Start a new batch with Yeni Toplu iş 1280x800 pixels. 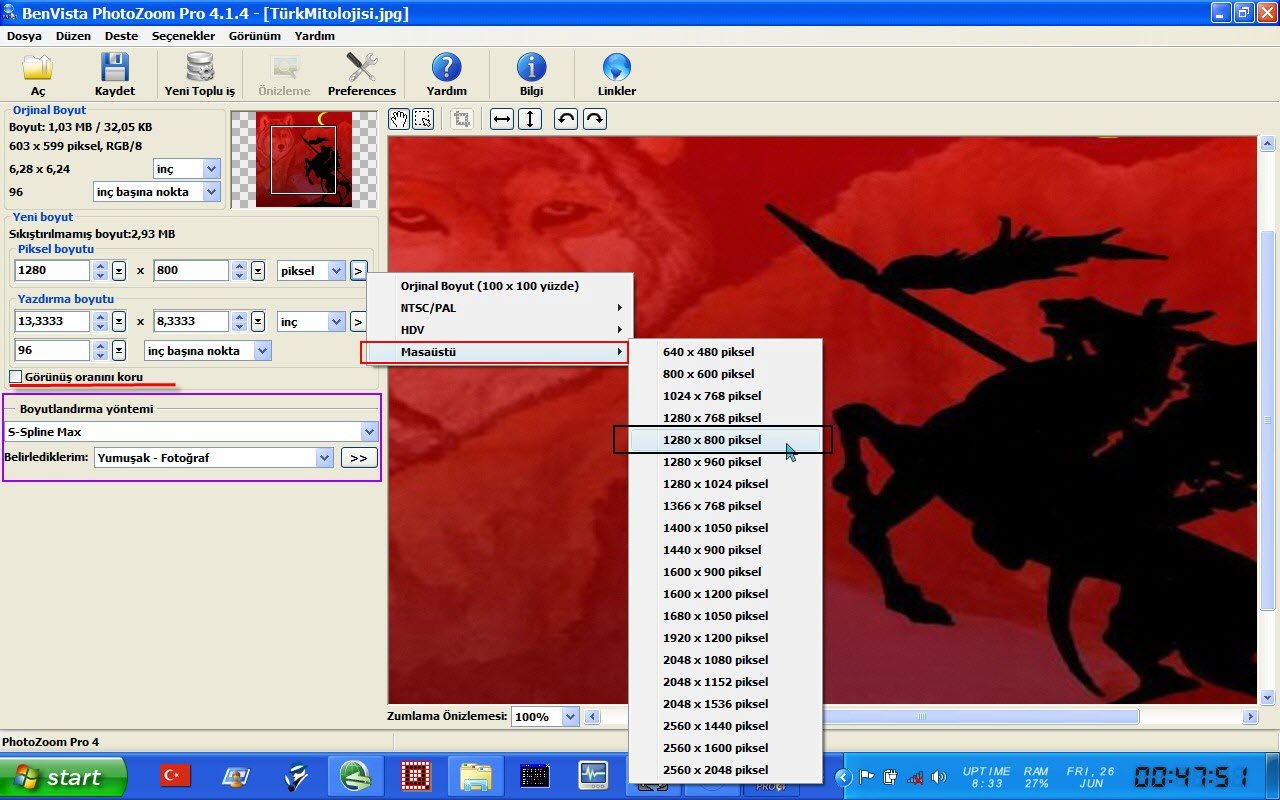200,73
